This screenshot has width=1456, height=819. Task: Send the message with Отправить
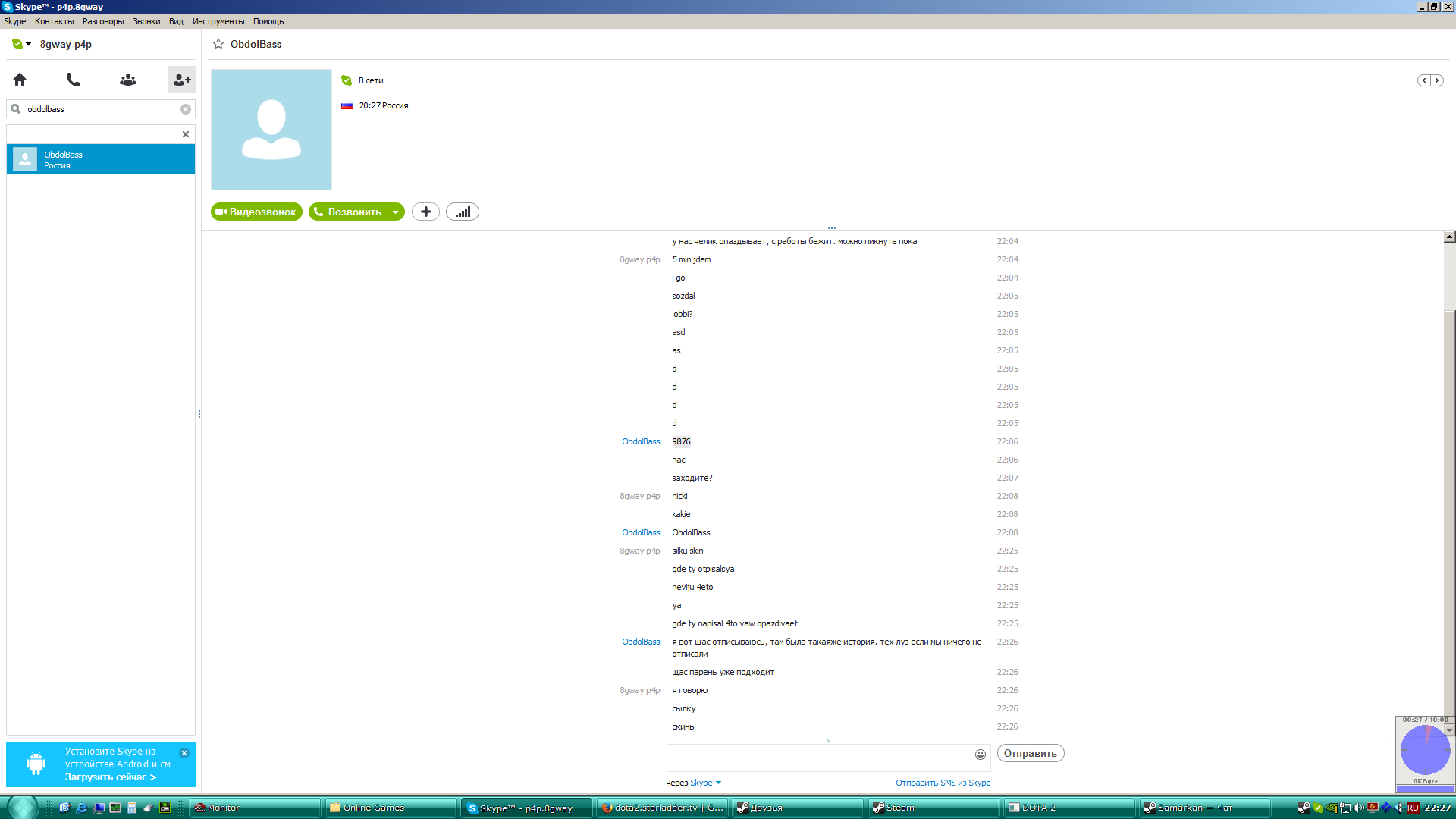click(x=1031, y=753)
